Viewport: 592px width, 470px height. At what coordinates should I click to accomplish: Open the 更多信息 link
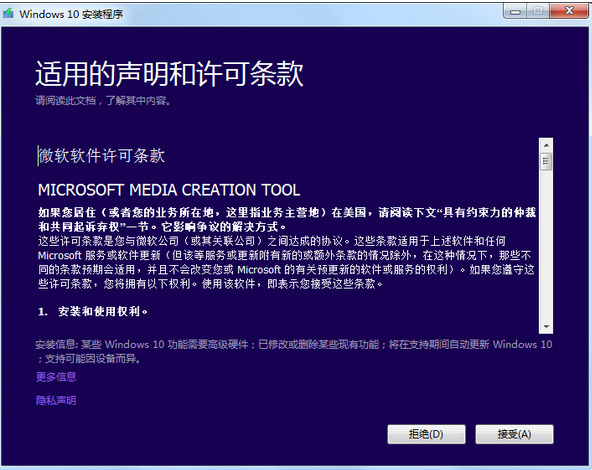pyautogui.click(x=56, y=377)
